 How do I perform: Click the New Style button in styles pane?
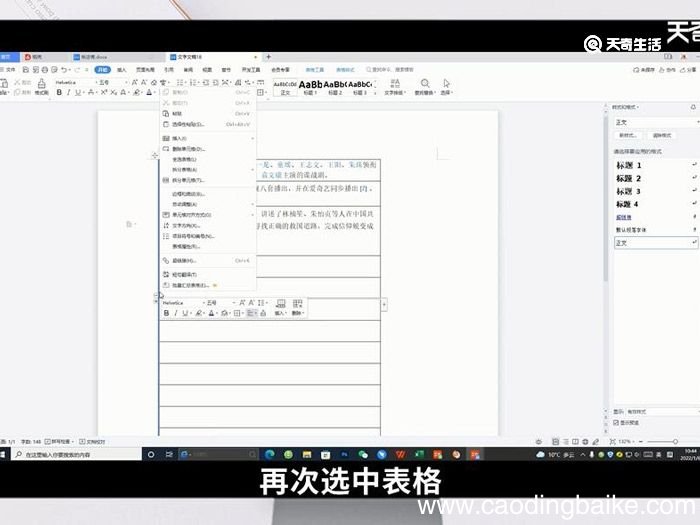(x=628, y=135)
